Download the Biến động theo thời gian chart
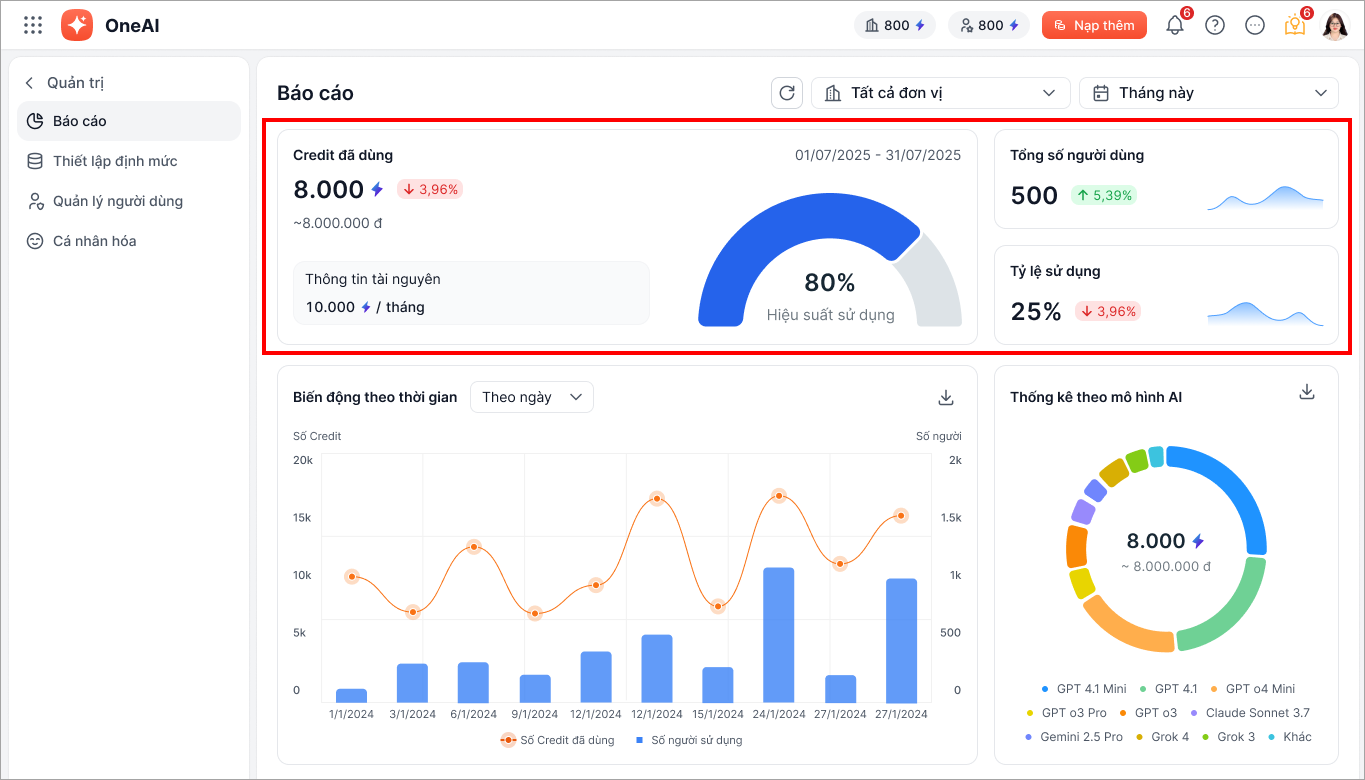 click(946, 398)
